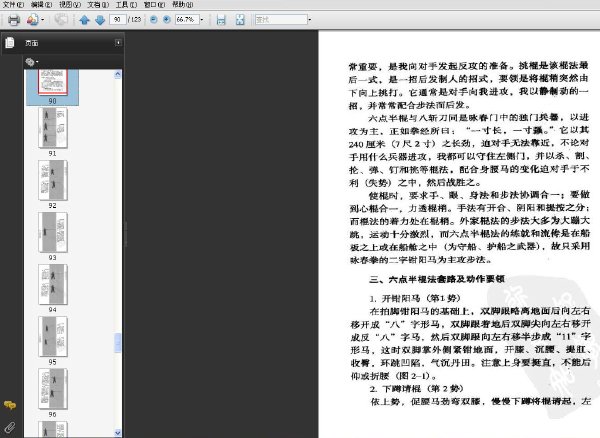The height and width of the screenshot is (438, 600).
Task: Collapse the 页面 panel with its top-right button
Action: (x=118, y=42)
